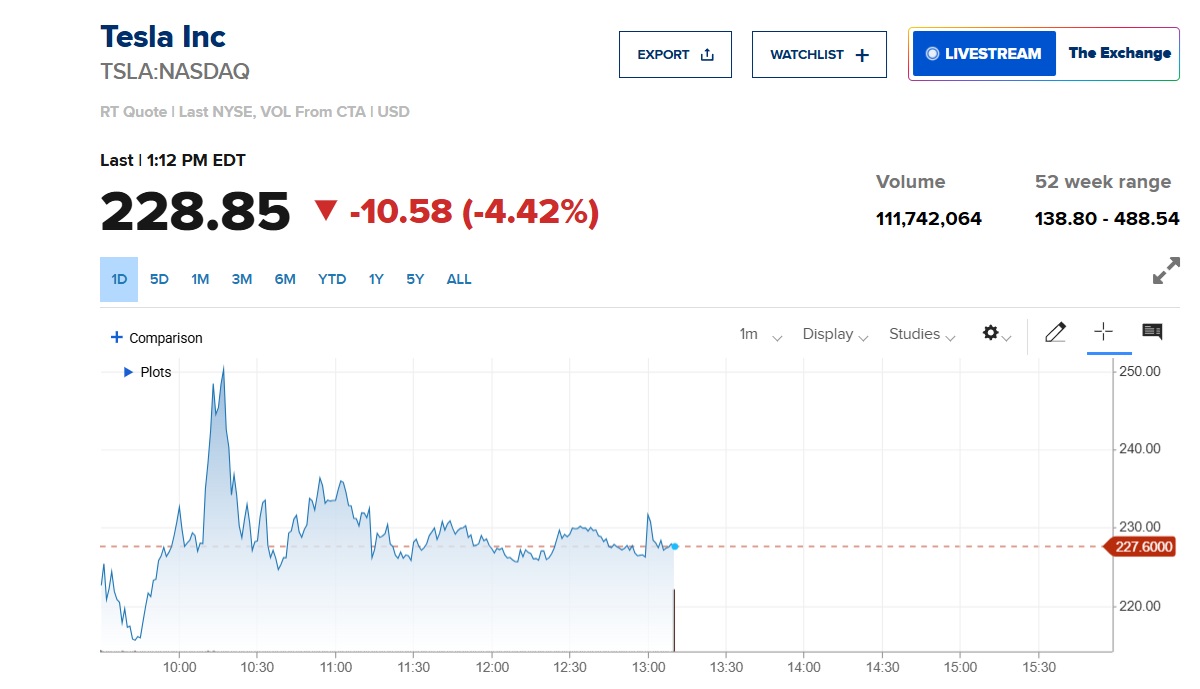
Task: Toggle the crosshair cursor tool
Action: pyautogui.click(x=1104, y=332)
